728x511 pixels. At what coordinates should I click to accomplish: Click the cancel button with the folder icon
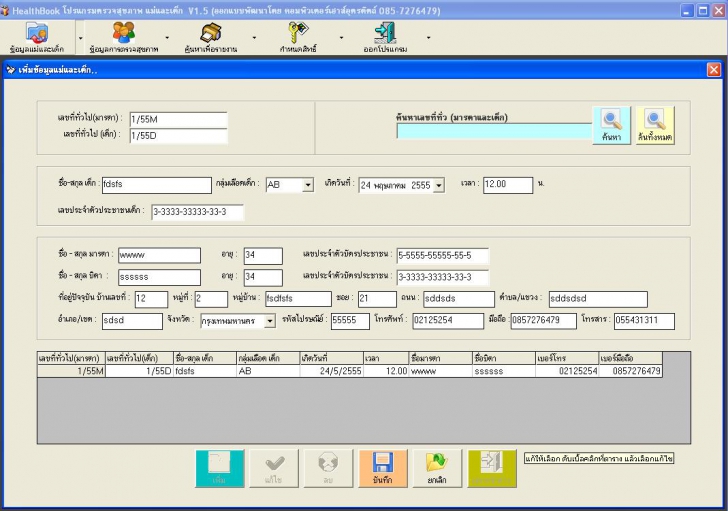[x=436, y=468]
